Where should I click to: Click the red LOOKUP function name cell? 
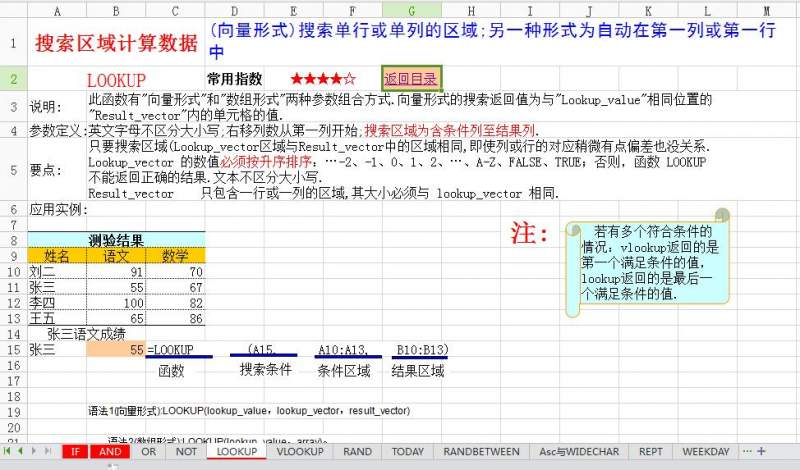[116, 80]
